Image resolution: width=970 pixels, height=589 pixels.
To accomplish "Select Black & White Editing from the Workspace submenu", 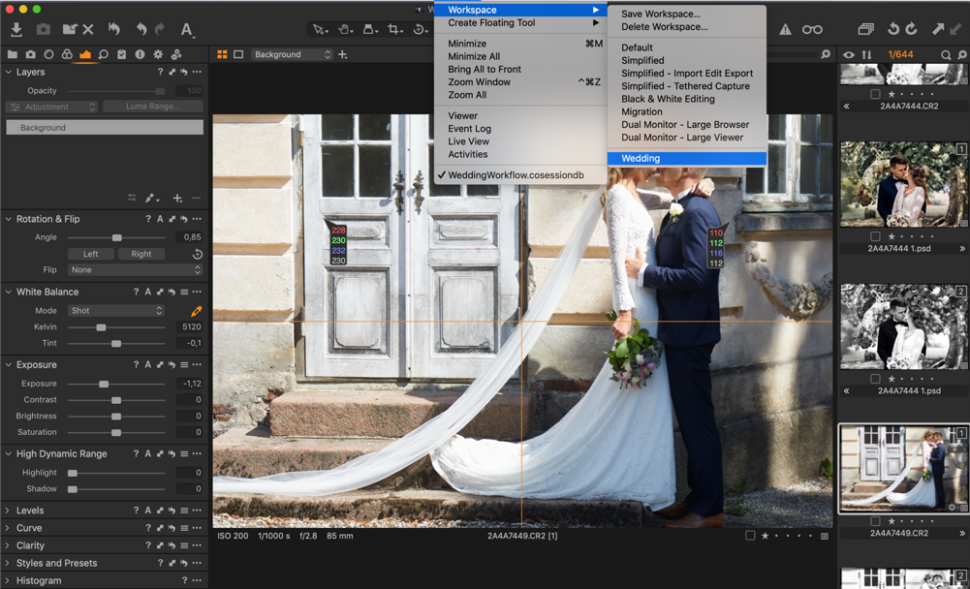I will [x=668, y=99].
